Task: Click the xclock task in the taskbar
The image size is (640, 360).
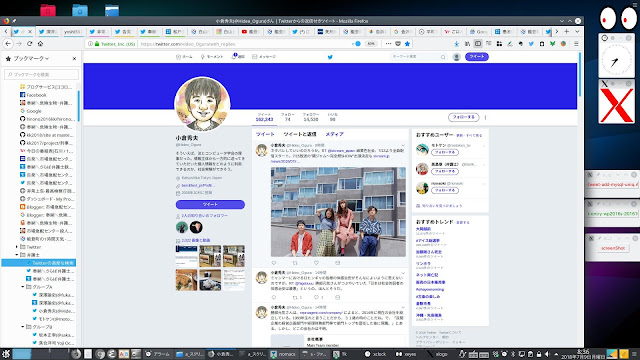Action: 376,354
